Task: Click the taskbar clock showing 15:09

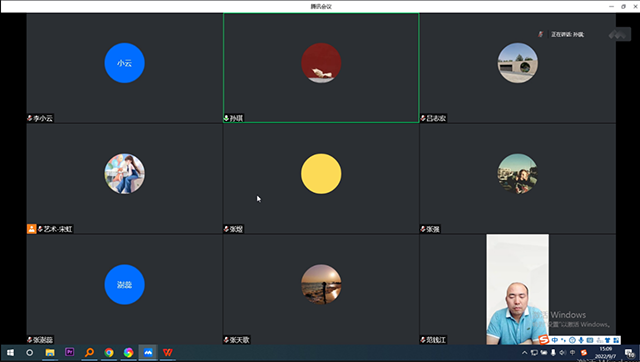Action: pyautogui.click(x=606, y=353)
